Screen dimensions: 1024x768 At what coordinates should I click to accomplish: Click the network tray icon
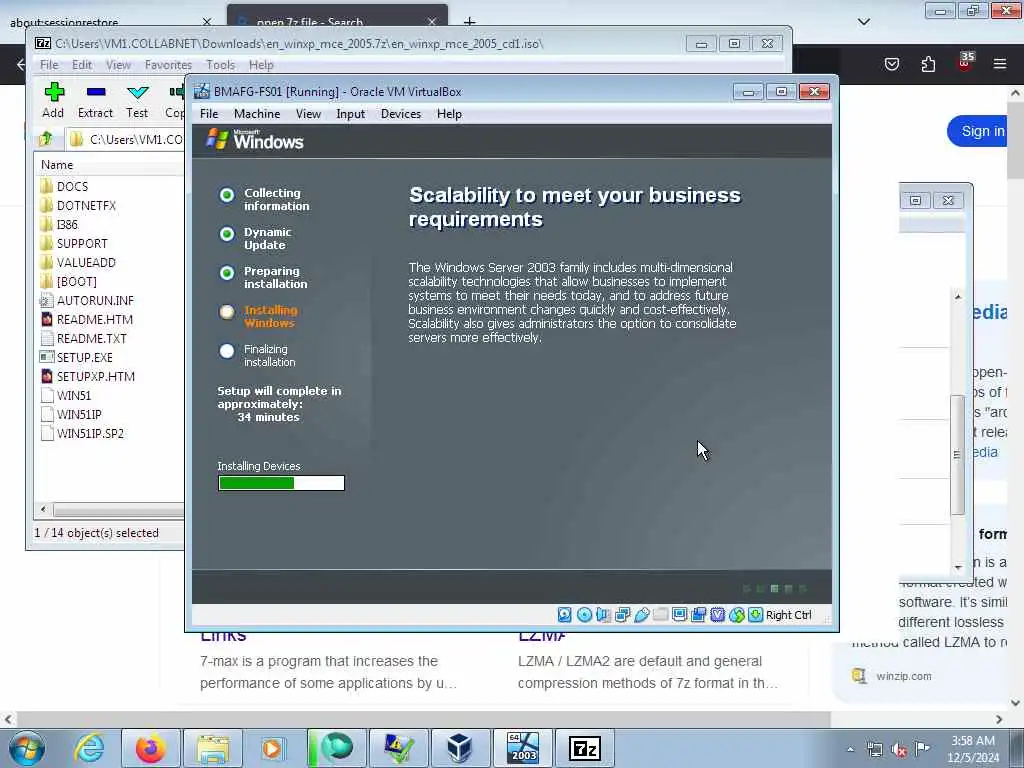pyautogui.click(x=874, y=750)
